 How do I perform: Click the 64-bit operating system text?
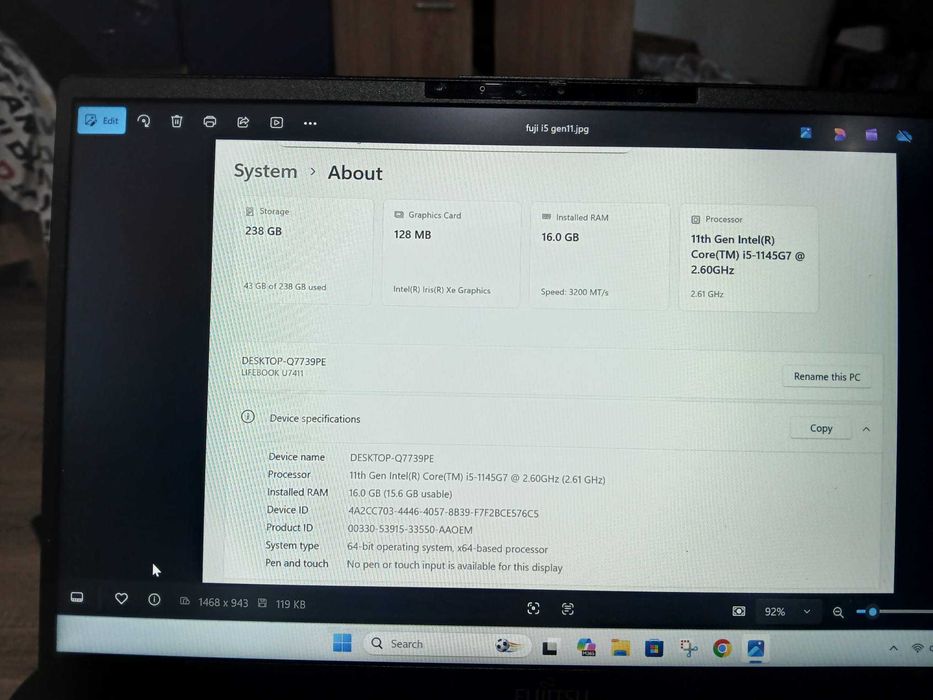[x=447, y=548]
